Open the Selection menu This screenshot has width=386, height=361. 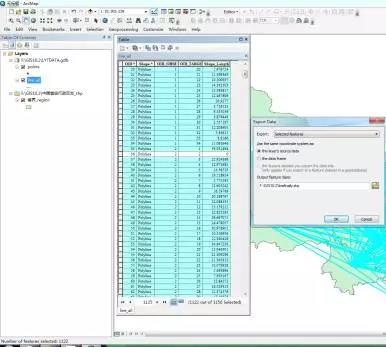(95, 29)
